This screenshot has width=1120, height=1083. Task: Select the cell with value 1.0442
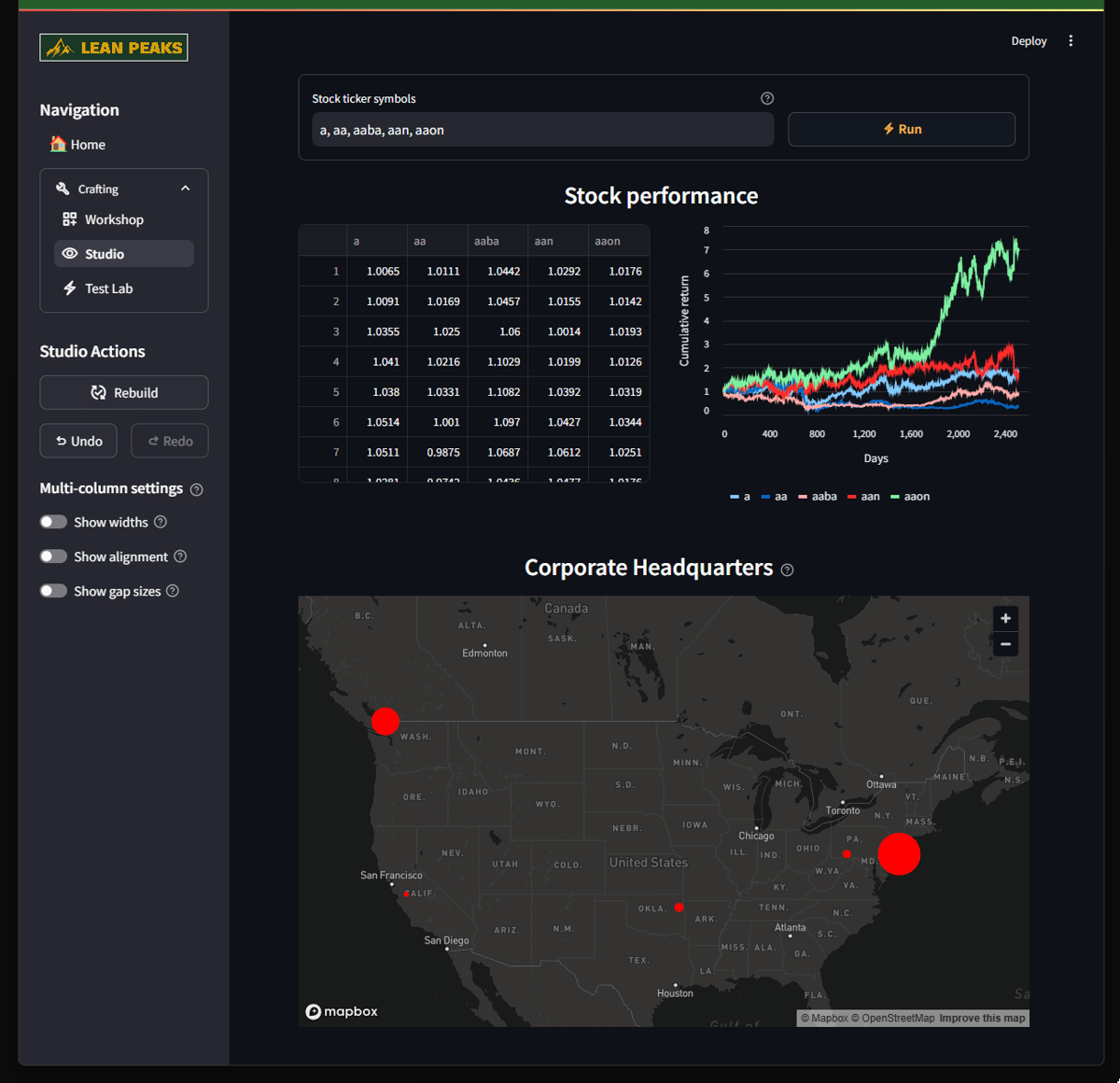pos(497,272)
